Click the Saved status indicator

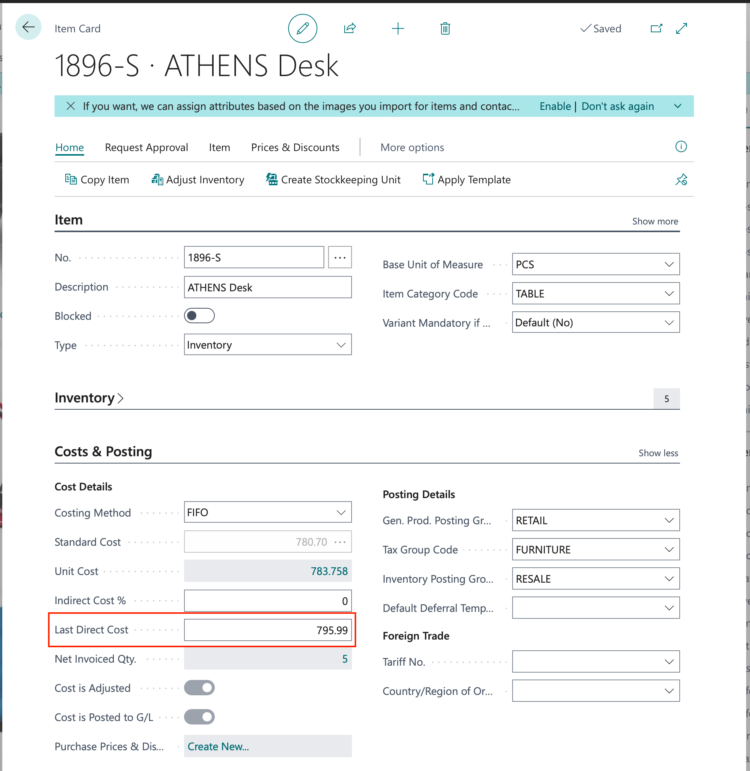coord(600,29)
